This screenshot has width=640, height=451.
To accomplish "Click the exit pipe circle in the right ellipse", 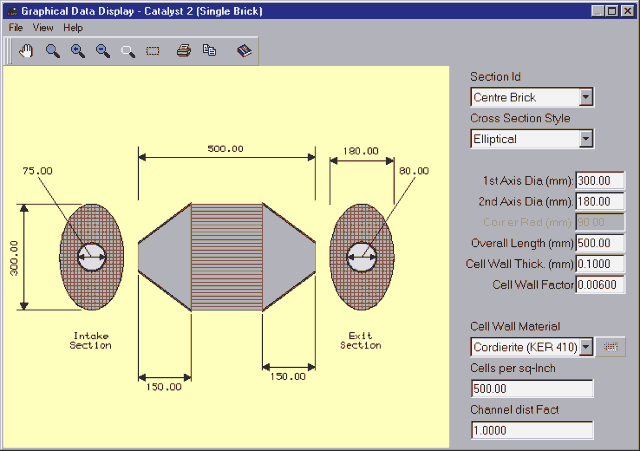I will [362, 257].
